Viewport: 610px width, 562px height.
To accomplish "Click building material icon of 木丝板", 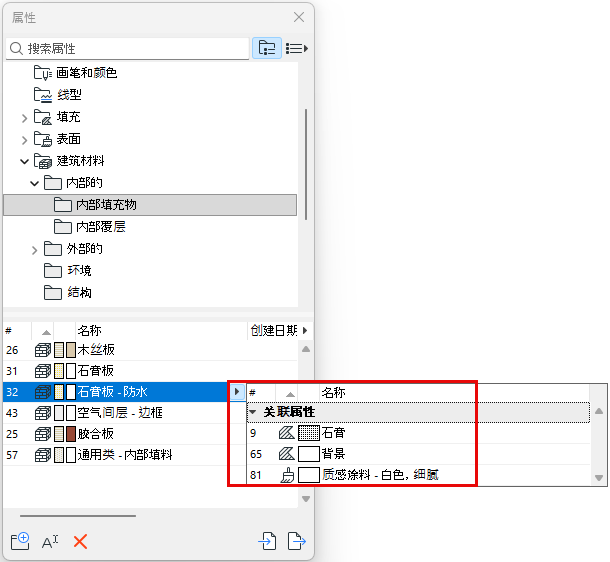I will 43,350.
